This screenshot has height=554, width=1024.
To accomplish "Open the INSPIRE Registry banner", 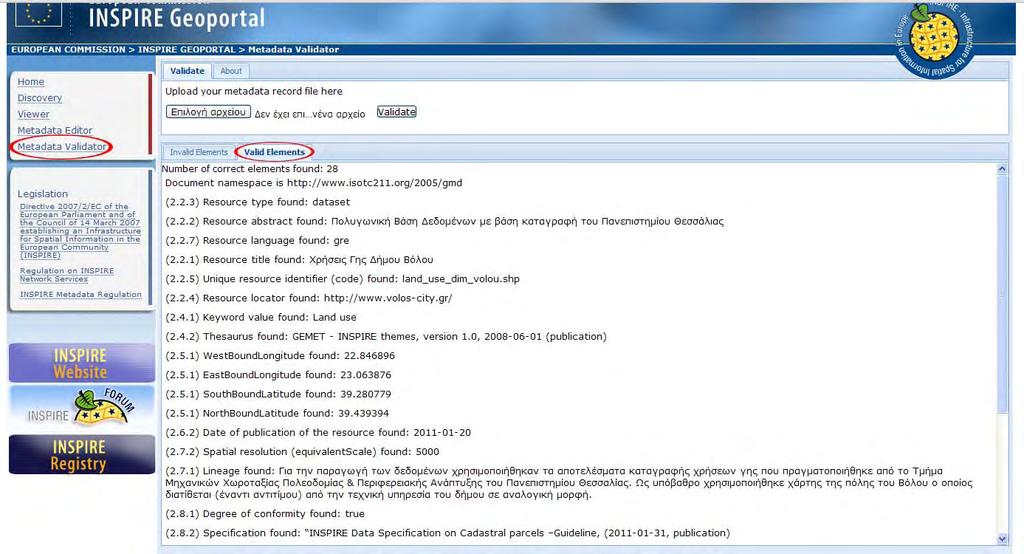I will pos(82,455).
